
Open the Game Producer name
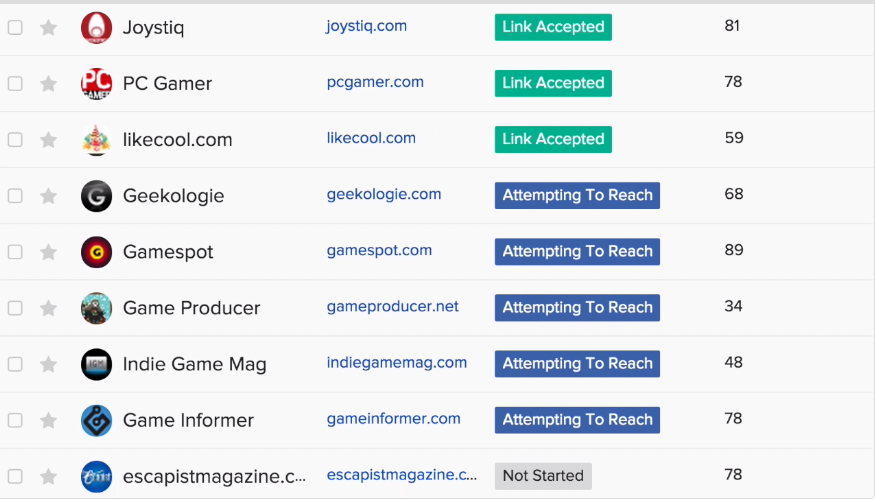tap(191, 308)
